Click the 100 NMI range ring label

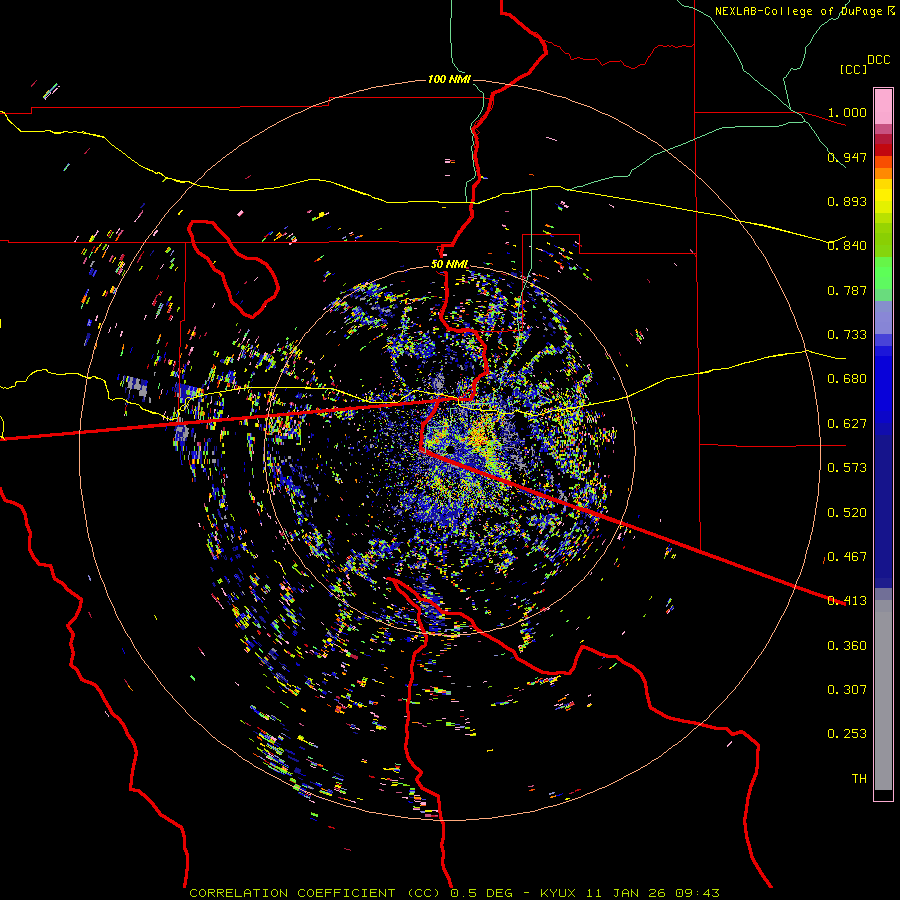449,79
